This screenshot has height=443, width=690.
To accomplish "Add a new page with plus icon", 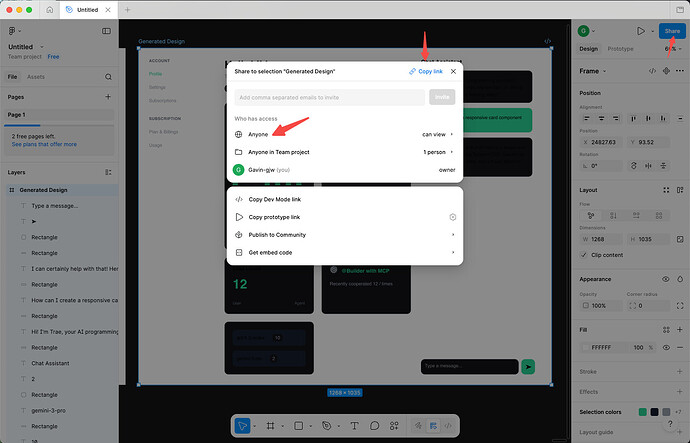I will 108,97.
